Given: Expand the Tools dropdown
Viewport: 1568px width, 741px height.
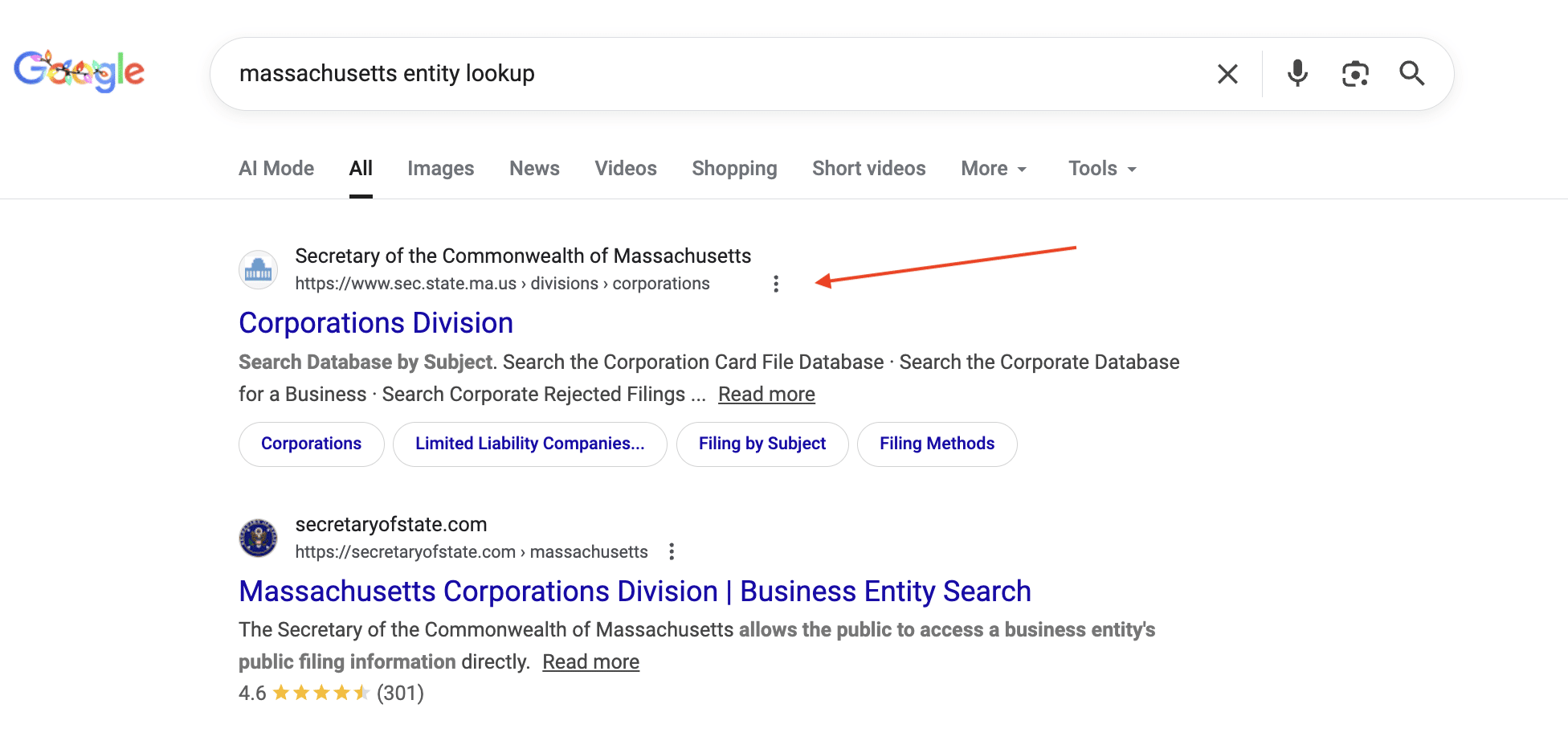Looking at the screenshot, I should pyautogui.click(x=1101, y=169).
